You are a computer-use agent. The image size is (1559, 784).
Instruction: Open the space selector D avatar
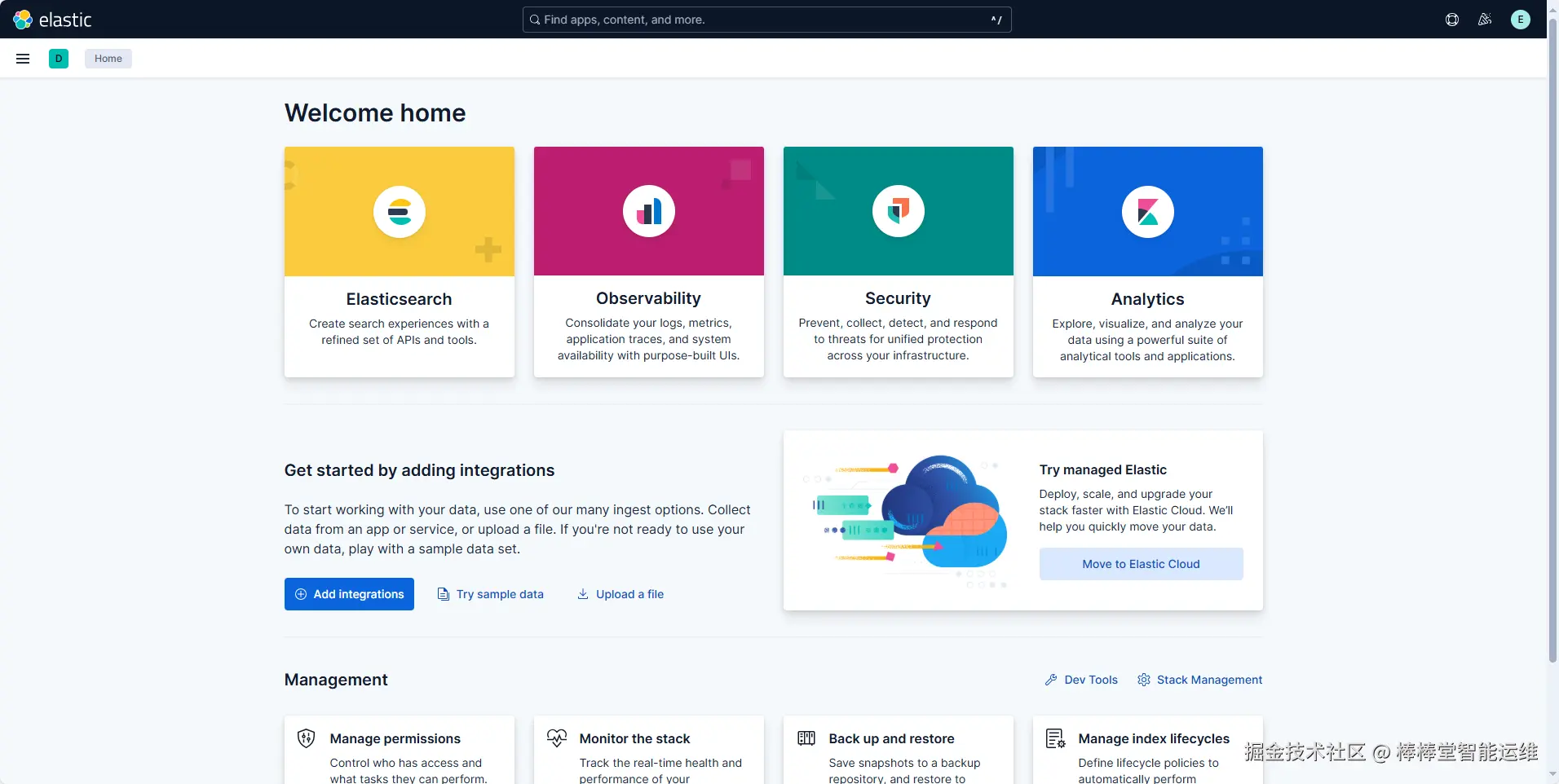point(59,59)
